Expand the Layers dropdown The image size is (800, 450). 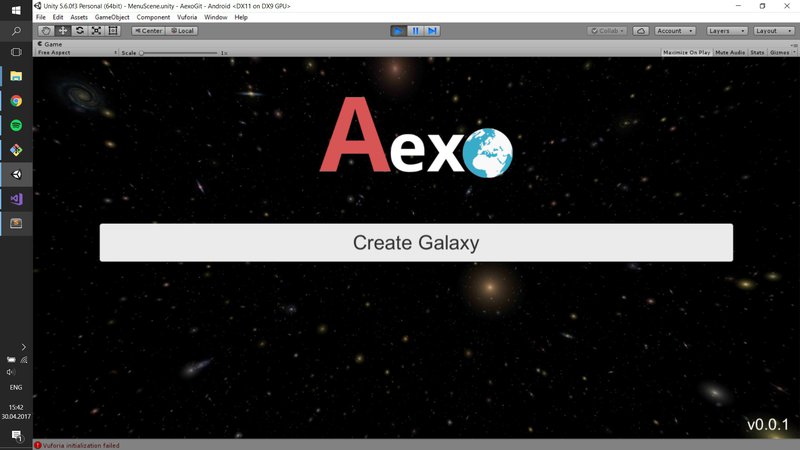point(723,31)
